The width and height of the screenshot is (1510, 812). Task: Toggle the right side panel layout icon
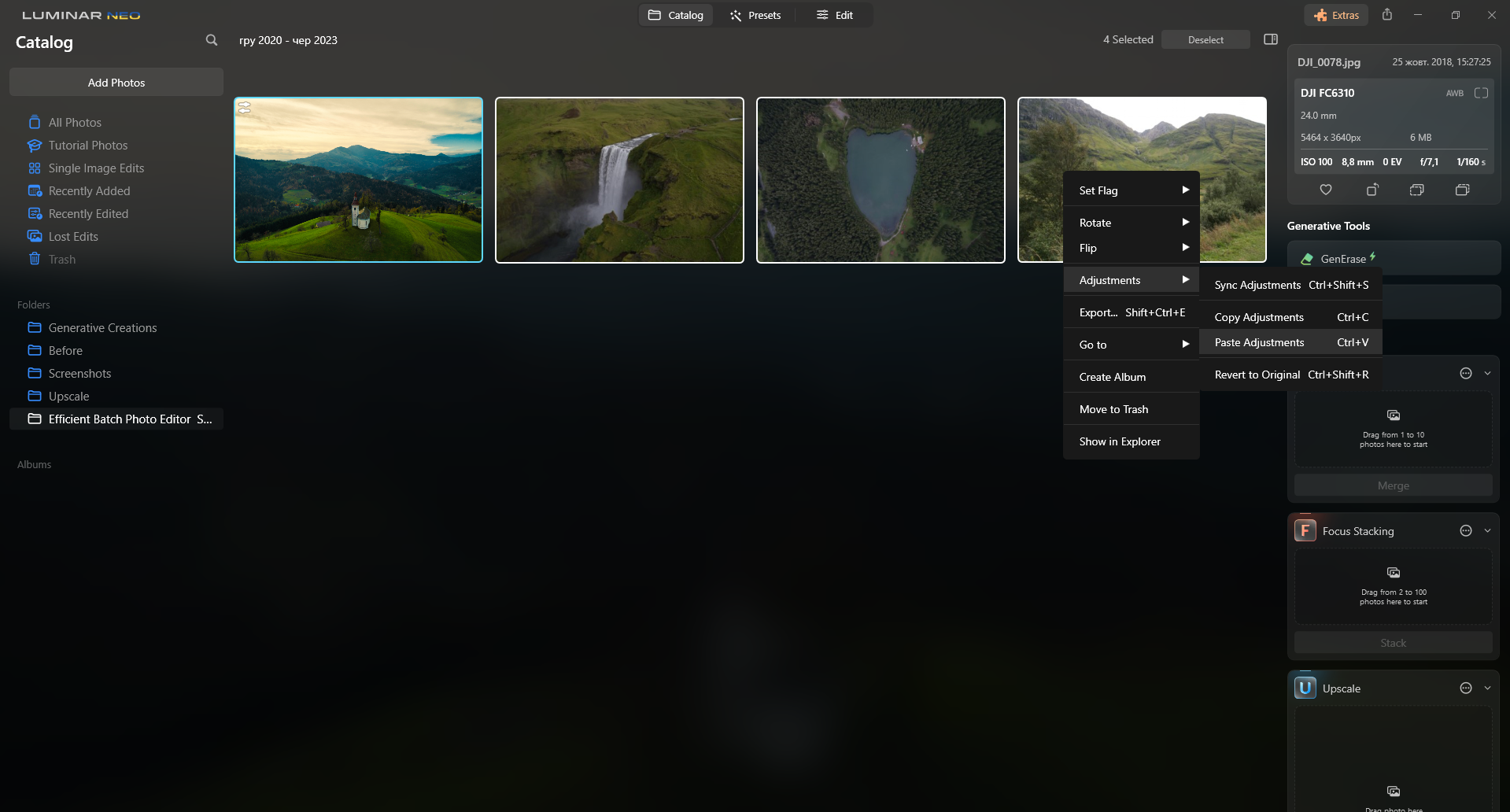tap(1271, 39)
